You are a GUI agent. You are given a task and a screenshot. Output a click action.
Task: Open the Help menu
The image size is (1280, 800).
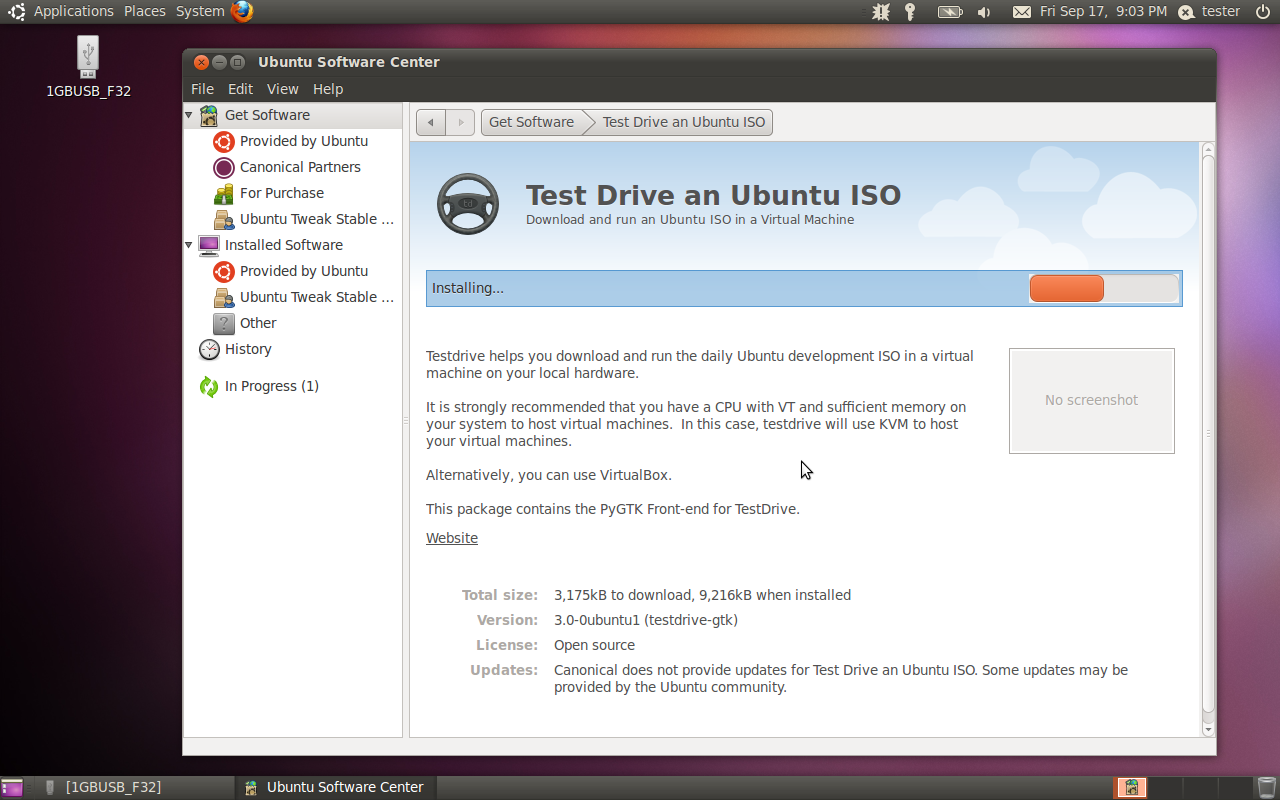[328, 89]
